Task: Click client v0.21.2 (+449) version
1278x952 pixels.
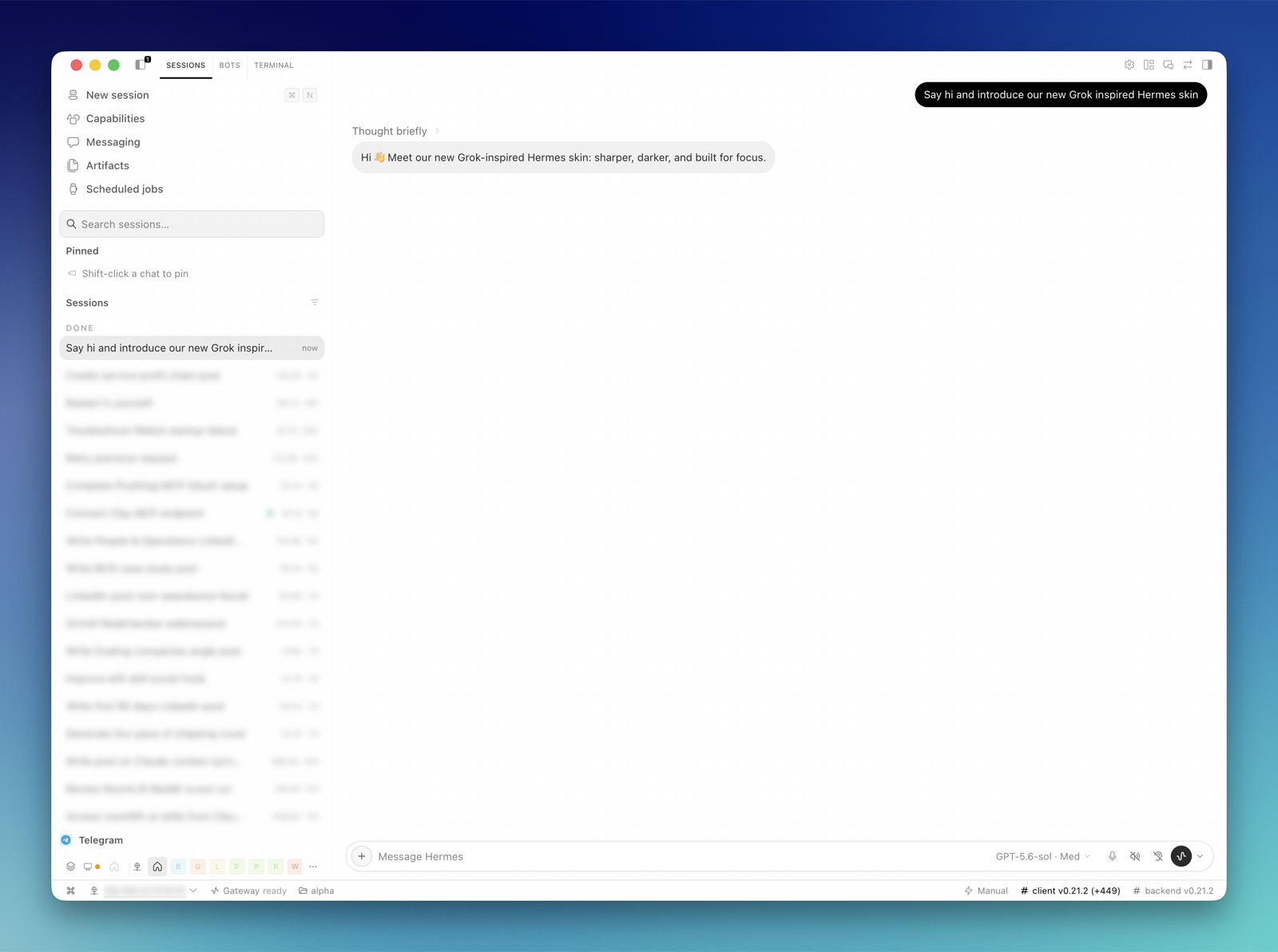Action: pos(1070,891)
